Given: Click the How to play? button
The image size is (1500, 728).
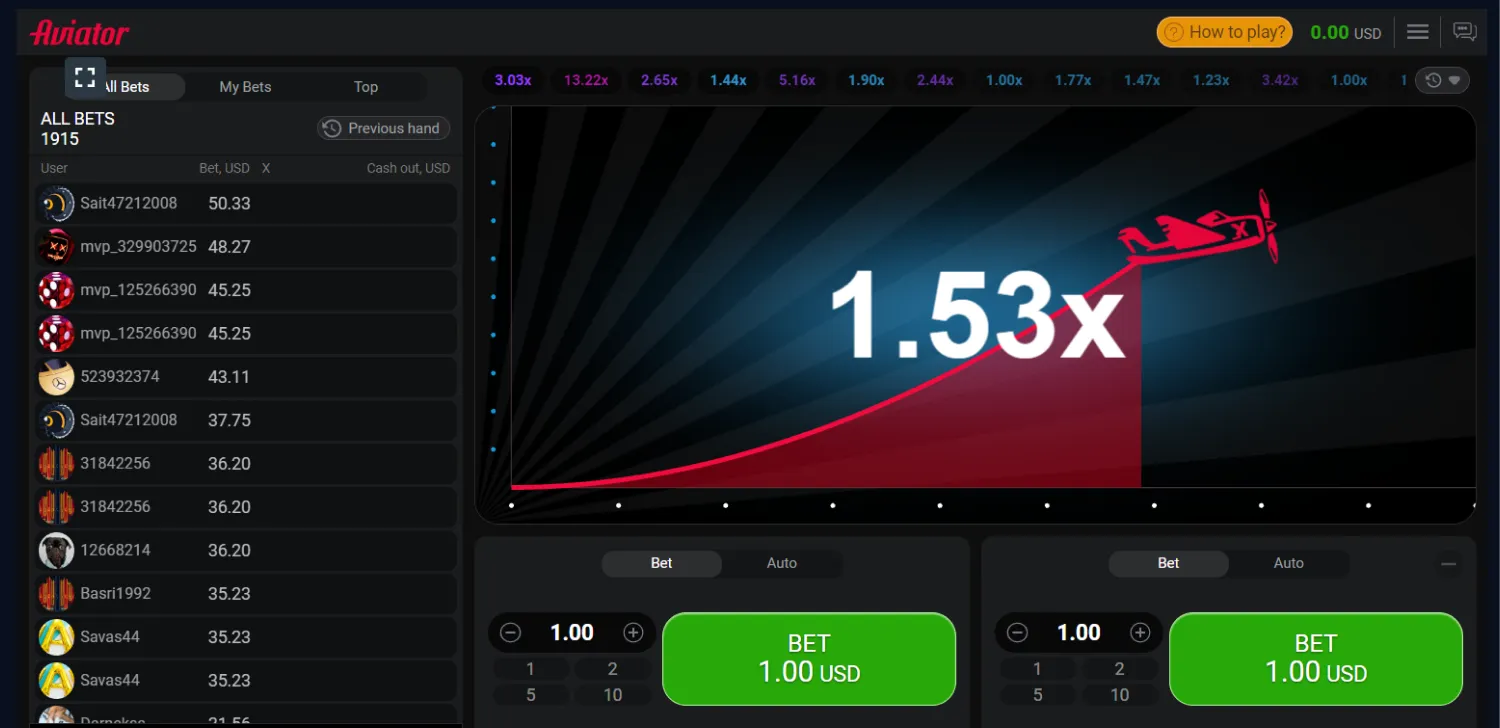Looking at the screenshot, I should coord(1224,32).
